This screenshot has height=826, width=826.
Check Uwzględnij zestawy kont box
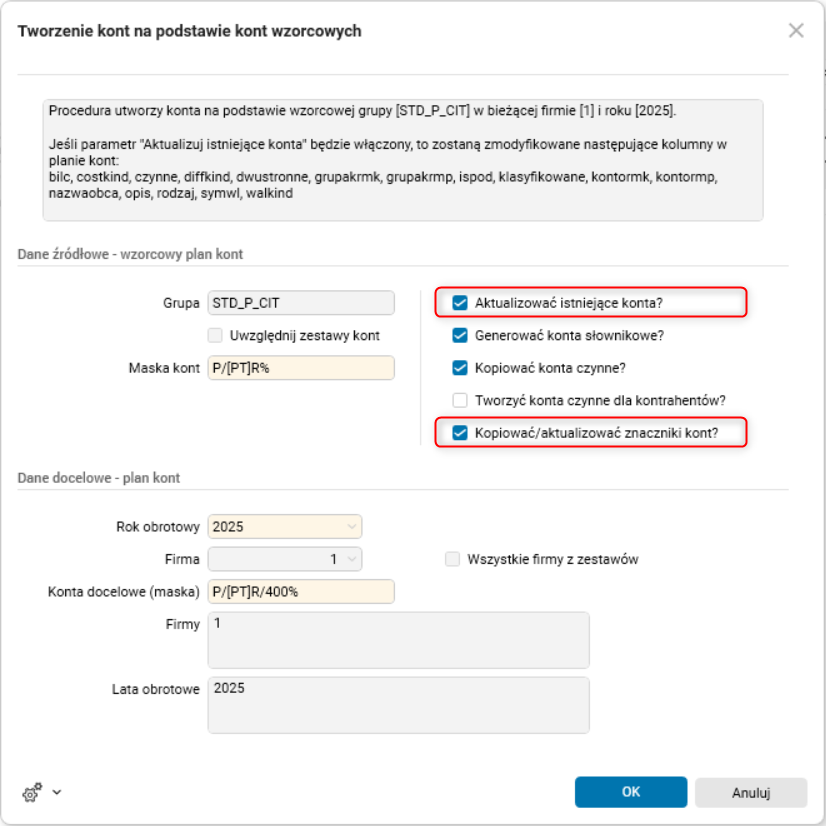(x=215, y=336)
